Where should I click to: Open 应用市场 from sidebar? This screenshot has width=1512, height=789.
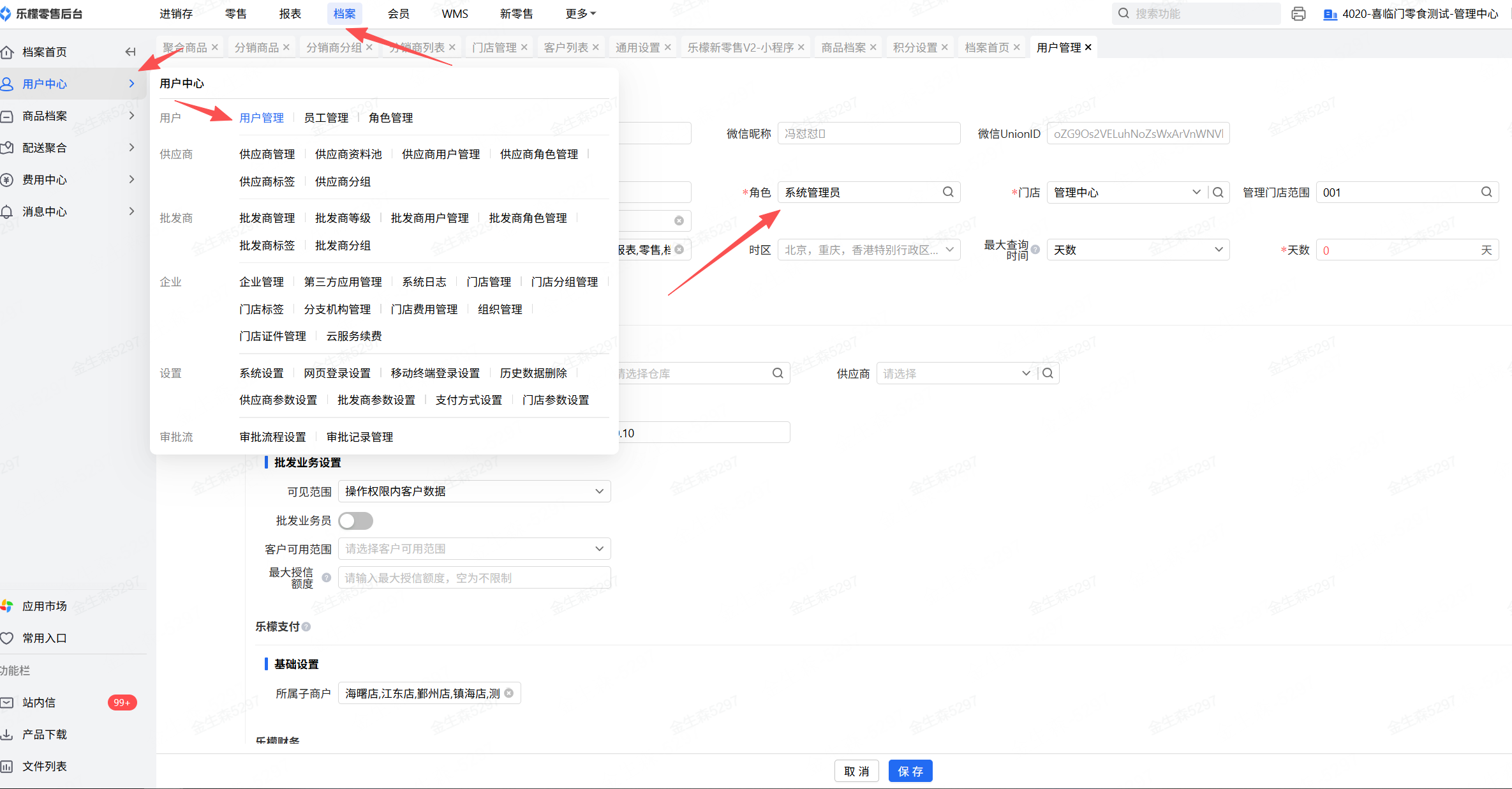pyautogui.click(x=44, y=606)
